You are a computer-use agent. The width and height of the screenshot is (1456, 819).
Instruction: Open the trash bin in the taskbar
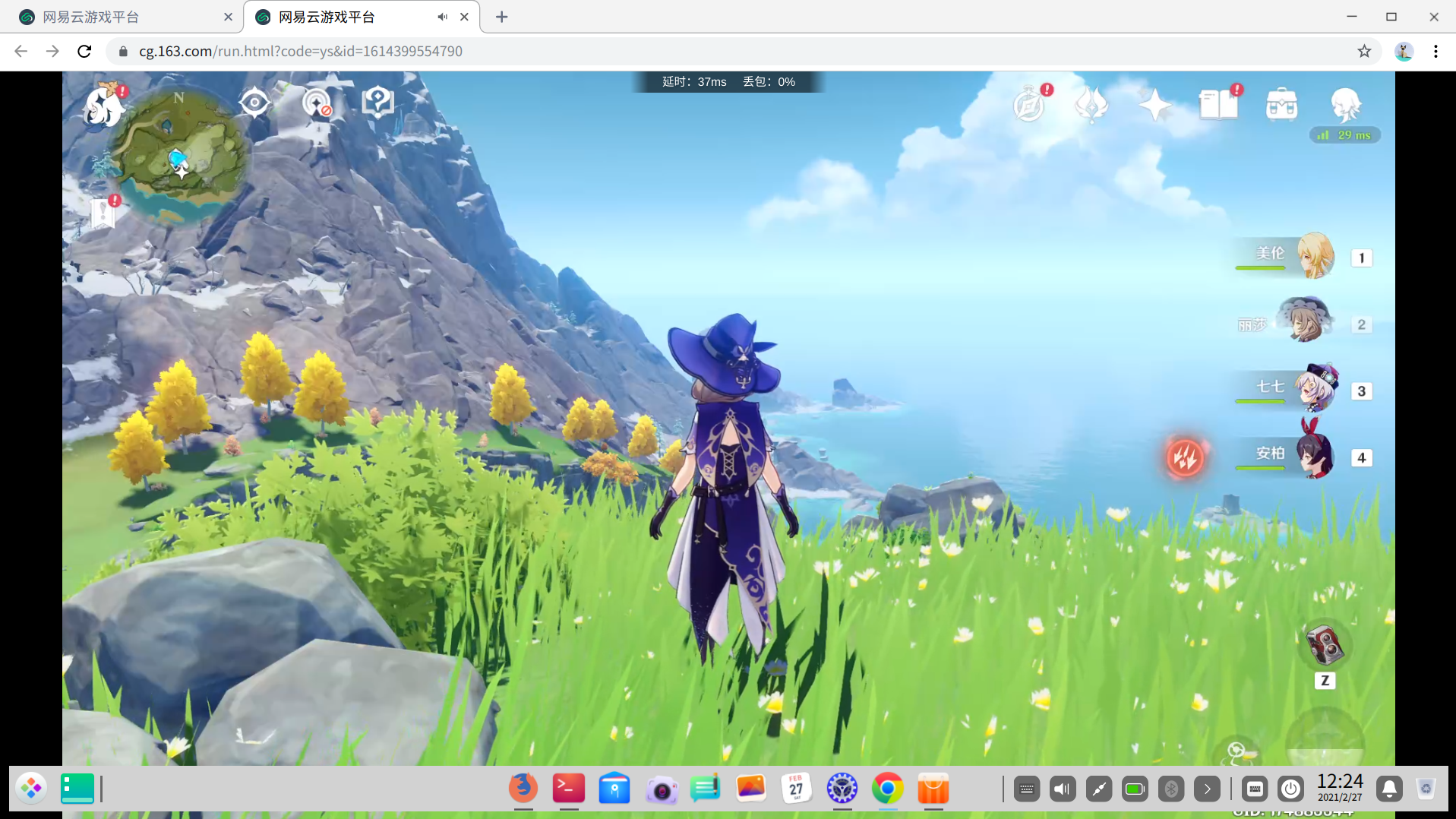coord(1426,789)
